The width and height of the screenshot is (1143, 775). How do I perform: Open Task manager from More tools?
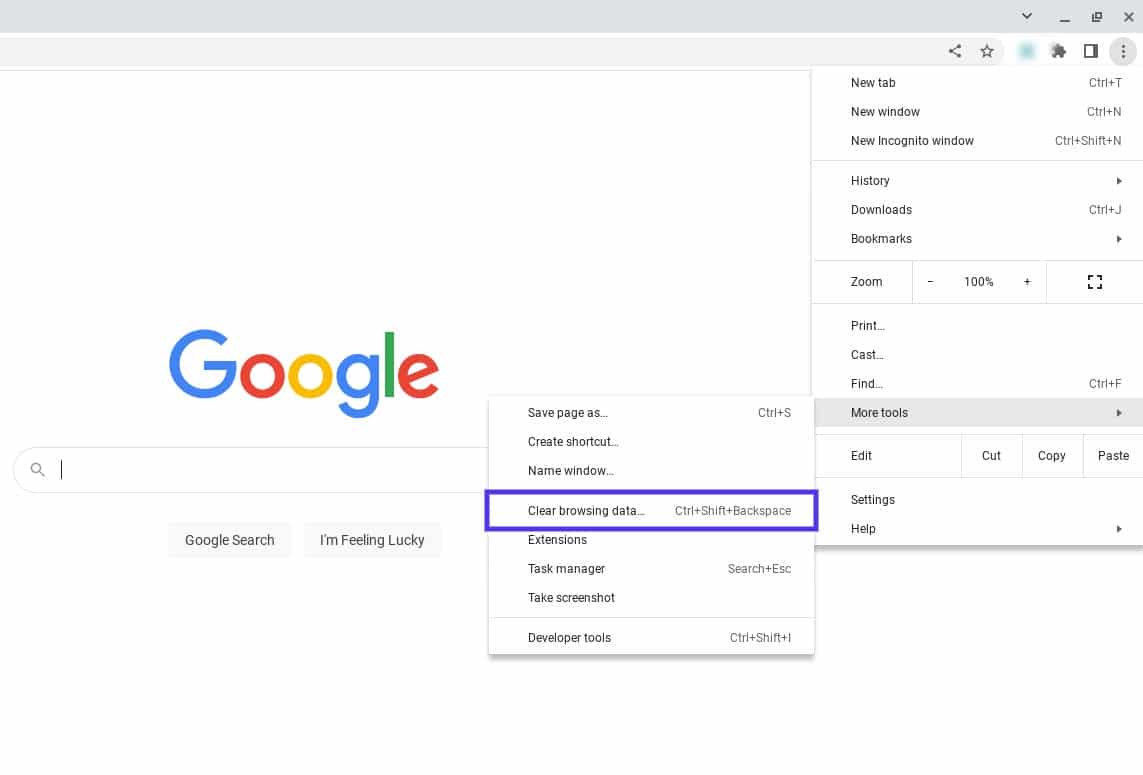[x=566, y=568]
